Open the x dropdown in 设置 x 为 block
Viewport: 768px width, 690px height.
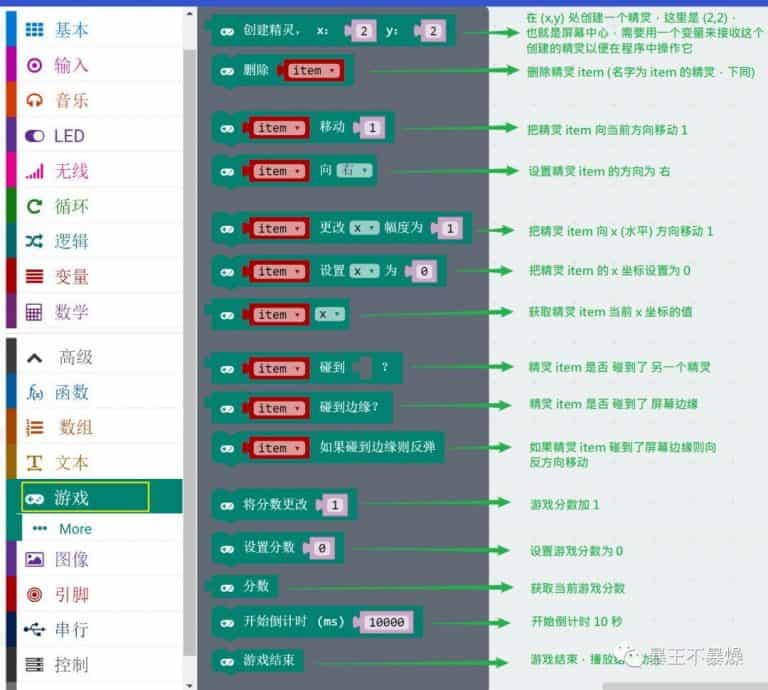364,271
